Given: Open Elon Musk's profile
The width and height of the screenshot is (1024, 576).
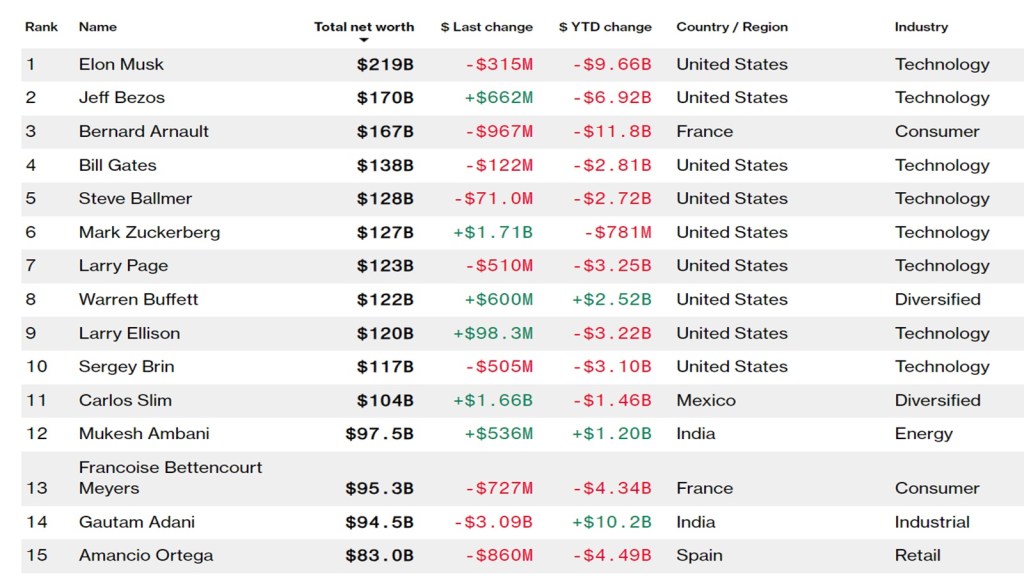Looking at the screenshot, I should point(121,64).
